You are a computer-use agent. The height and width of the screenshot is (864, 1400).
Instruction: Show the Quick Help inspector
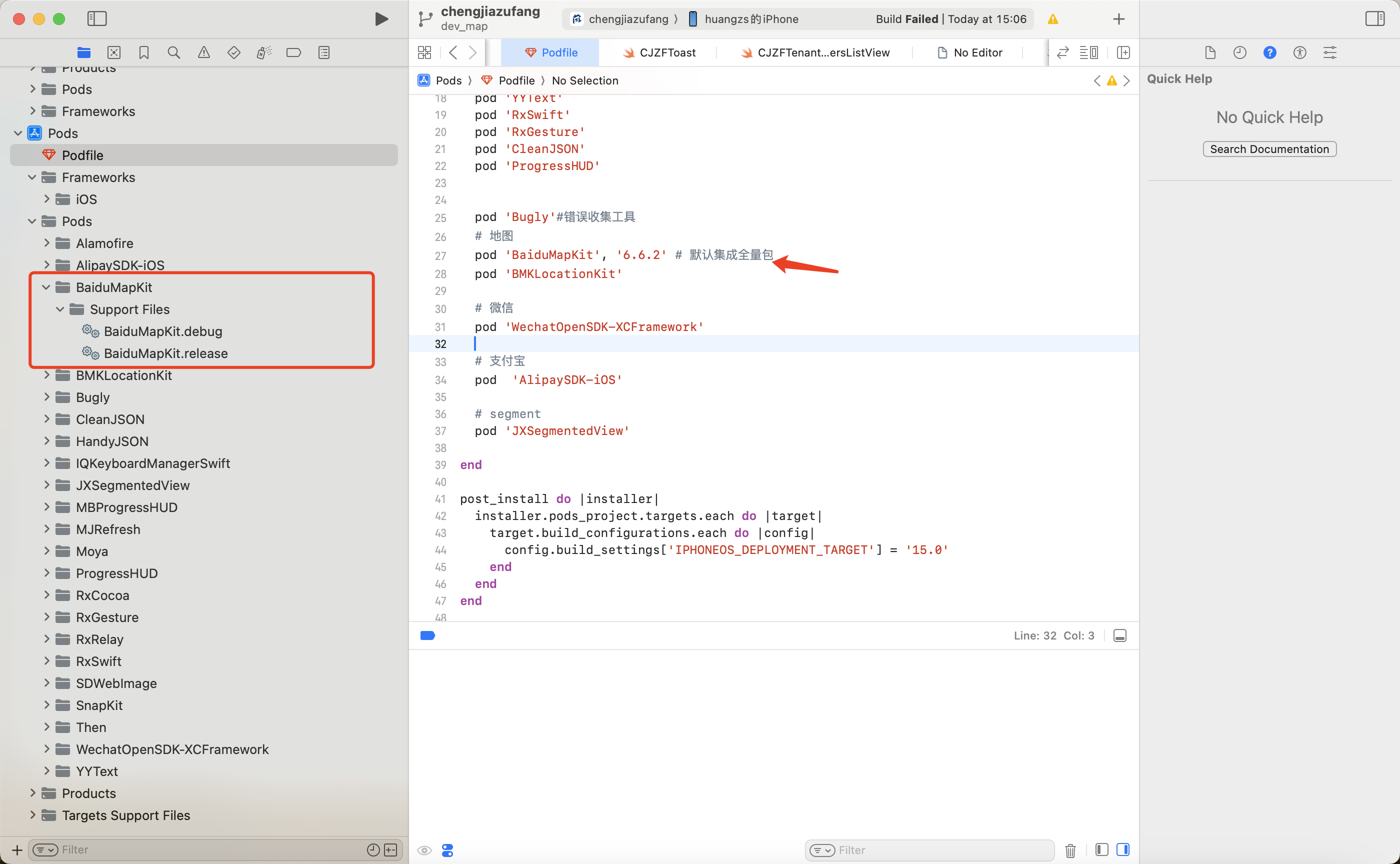tap(1269, 52)
